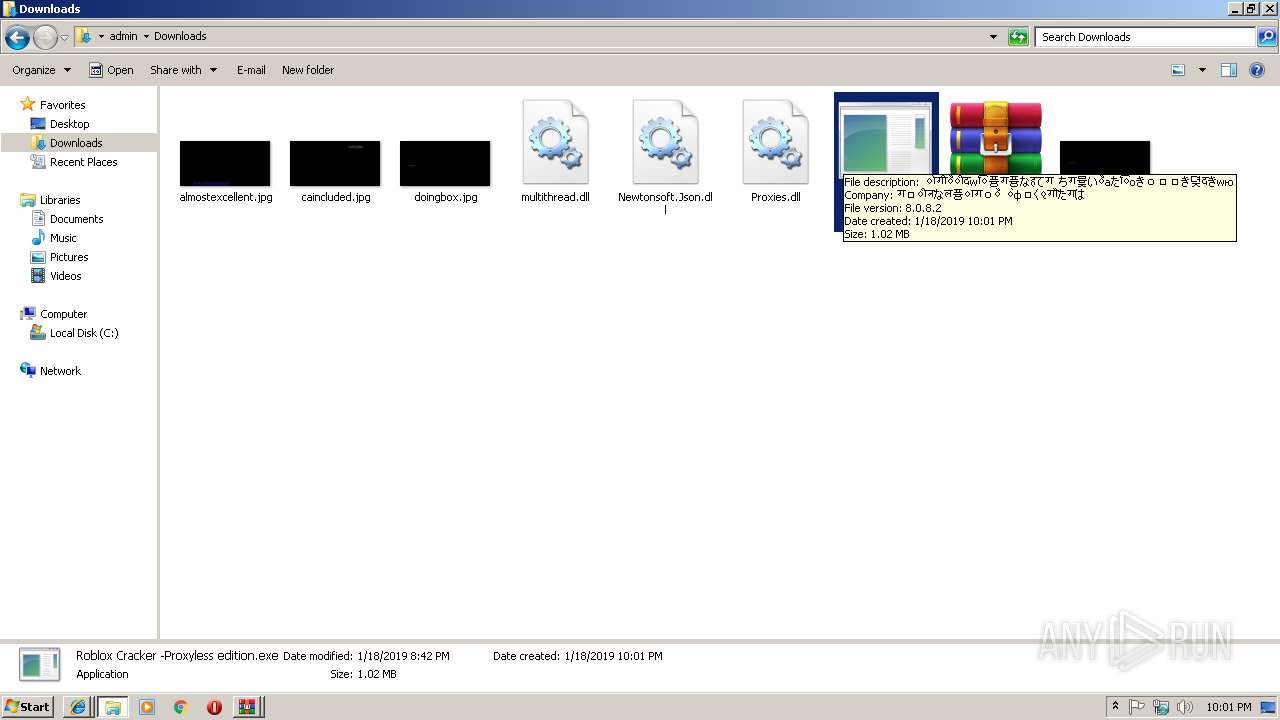This screenshot has height=720, width=1280.
Task: Select the last black image thumbnail
Action: 1105,157
